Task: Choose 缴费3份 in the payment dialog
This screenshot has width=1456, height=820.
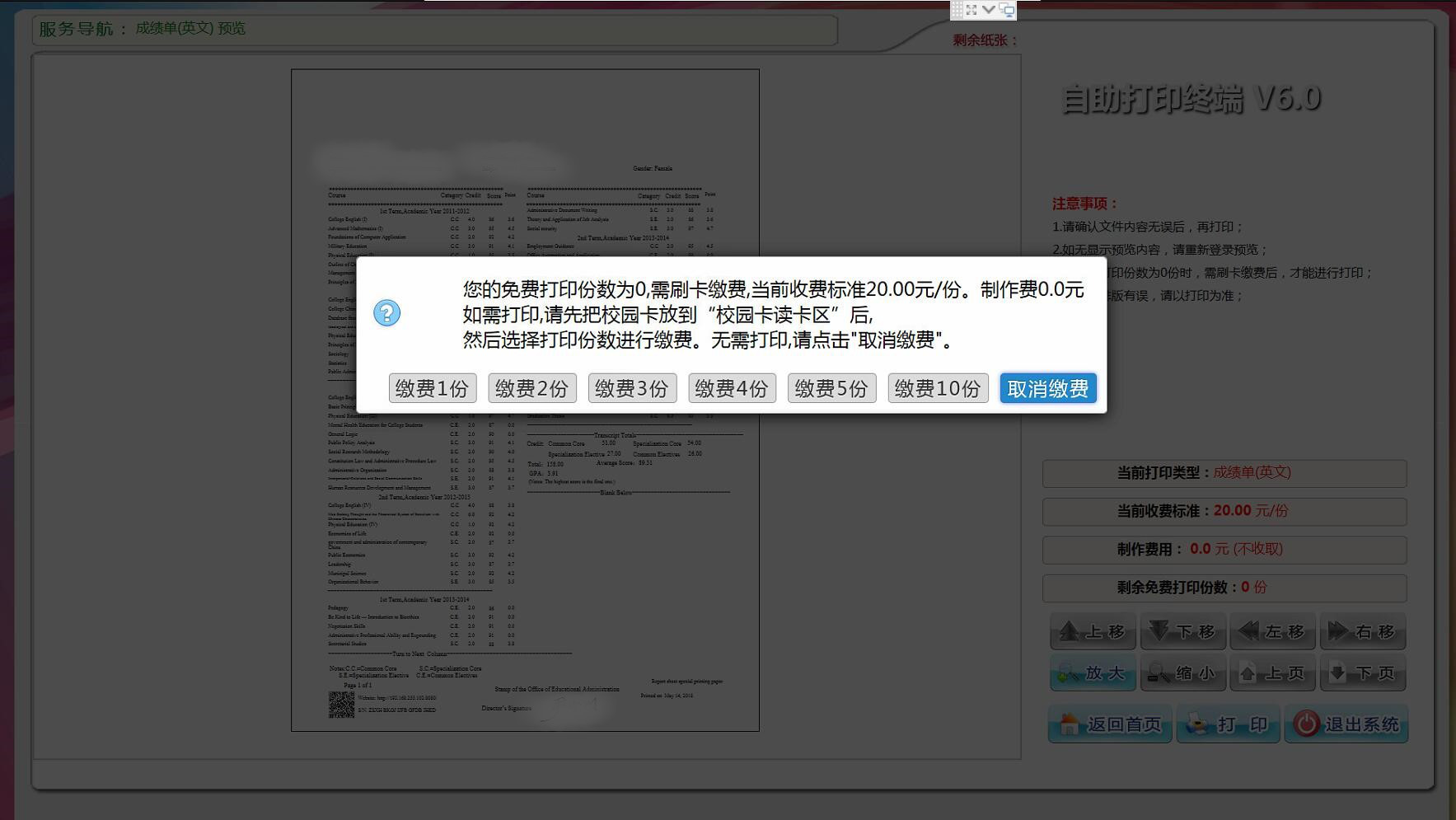Action: [632, 388]
